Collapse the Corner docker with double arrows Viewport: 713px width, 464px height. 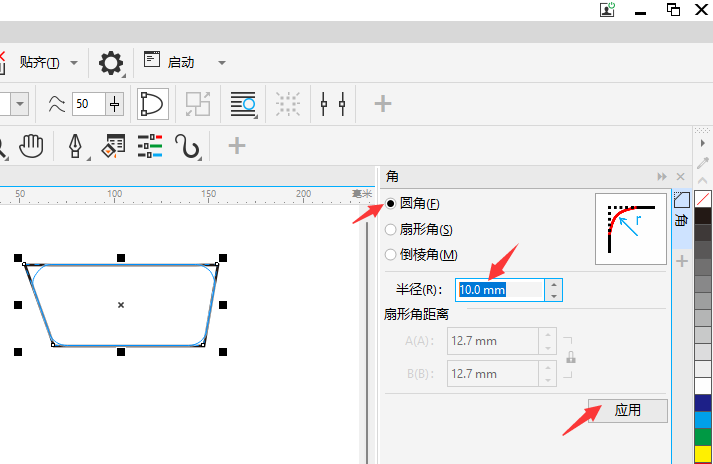[x=662, y=177]
